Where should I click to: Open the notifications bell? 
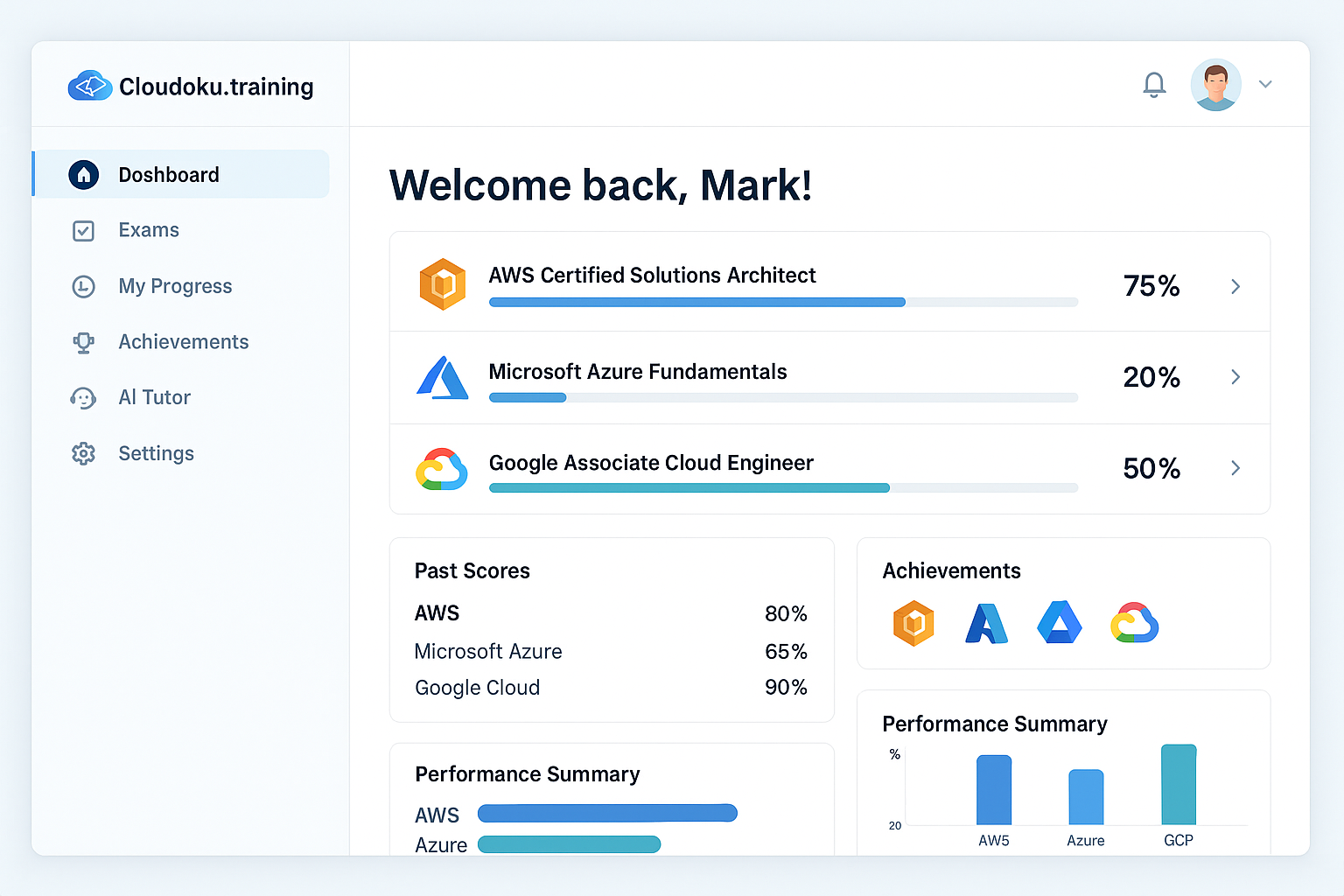coord(1154,85)
